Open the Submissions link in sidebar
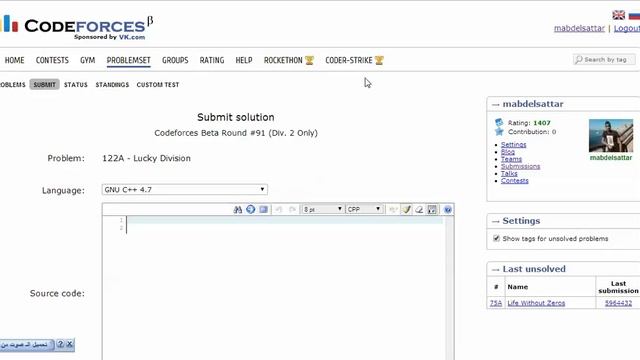 pyautogui.click(x=520, y=167)
